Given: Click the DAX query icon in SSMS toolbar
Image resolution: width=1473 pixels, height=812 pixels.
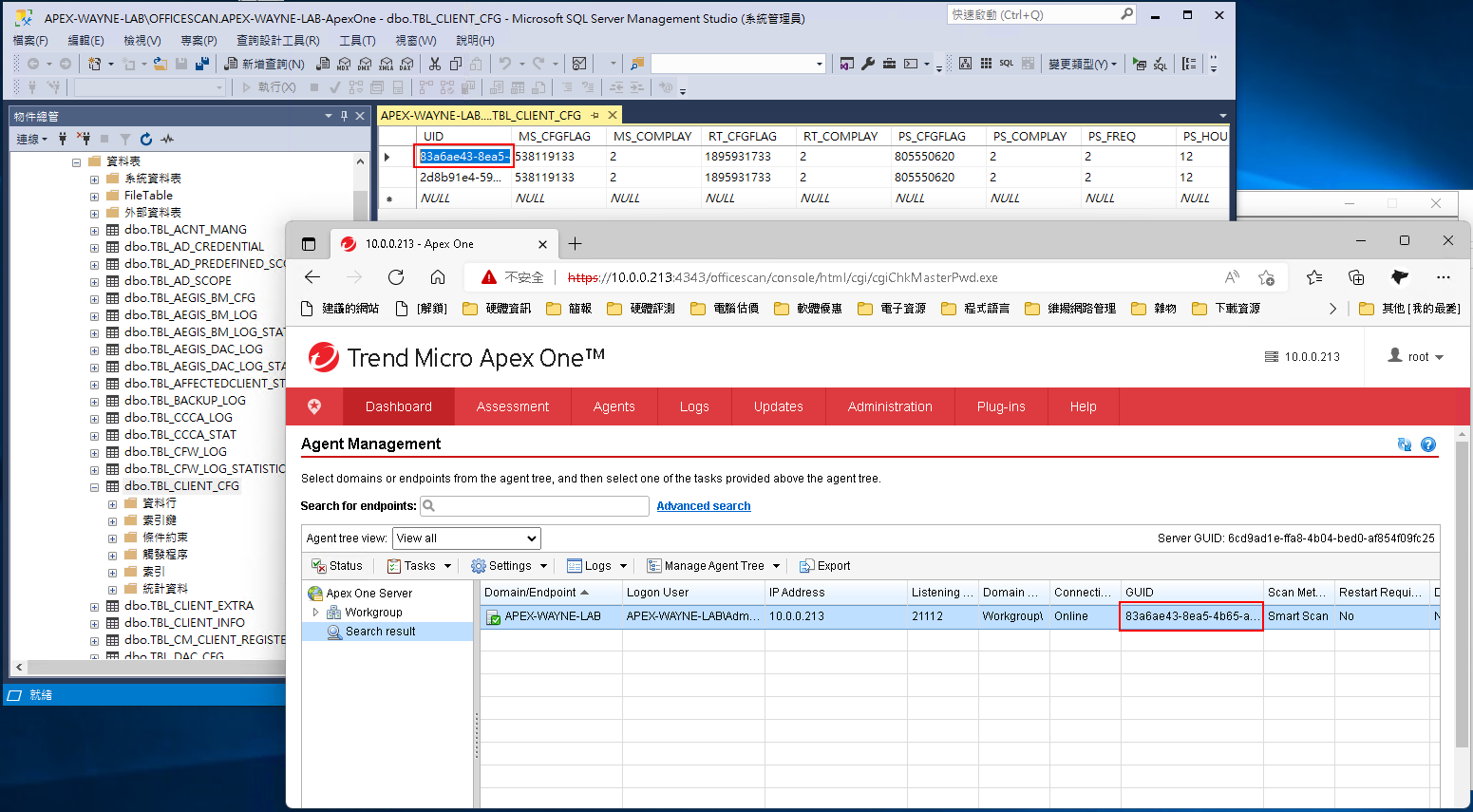Looking at the screenshot, I should point(406,64).
